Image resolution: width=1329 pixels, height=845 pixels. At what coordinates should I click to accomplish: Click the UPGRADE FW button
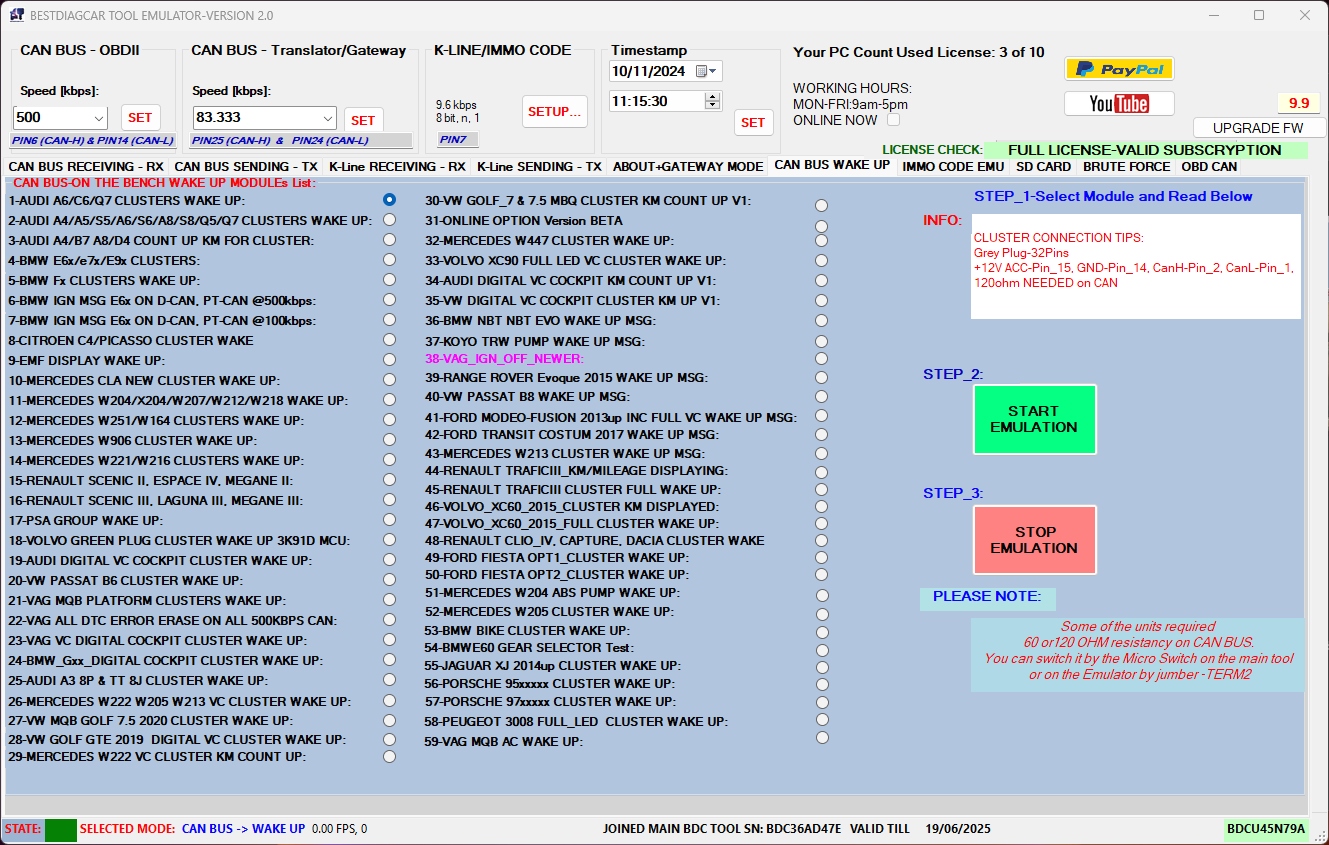(x=1258, y=128)
